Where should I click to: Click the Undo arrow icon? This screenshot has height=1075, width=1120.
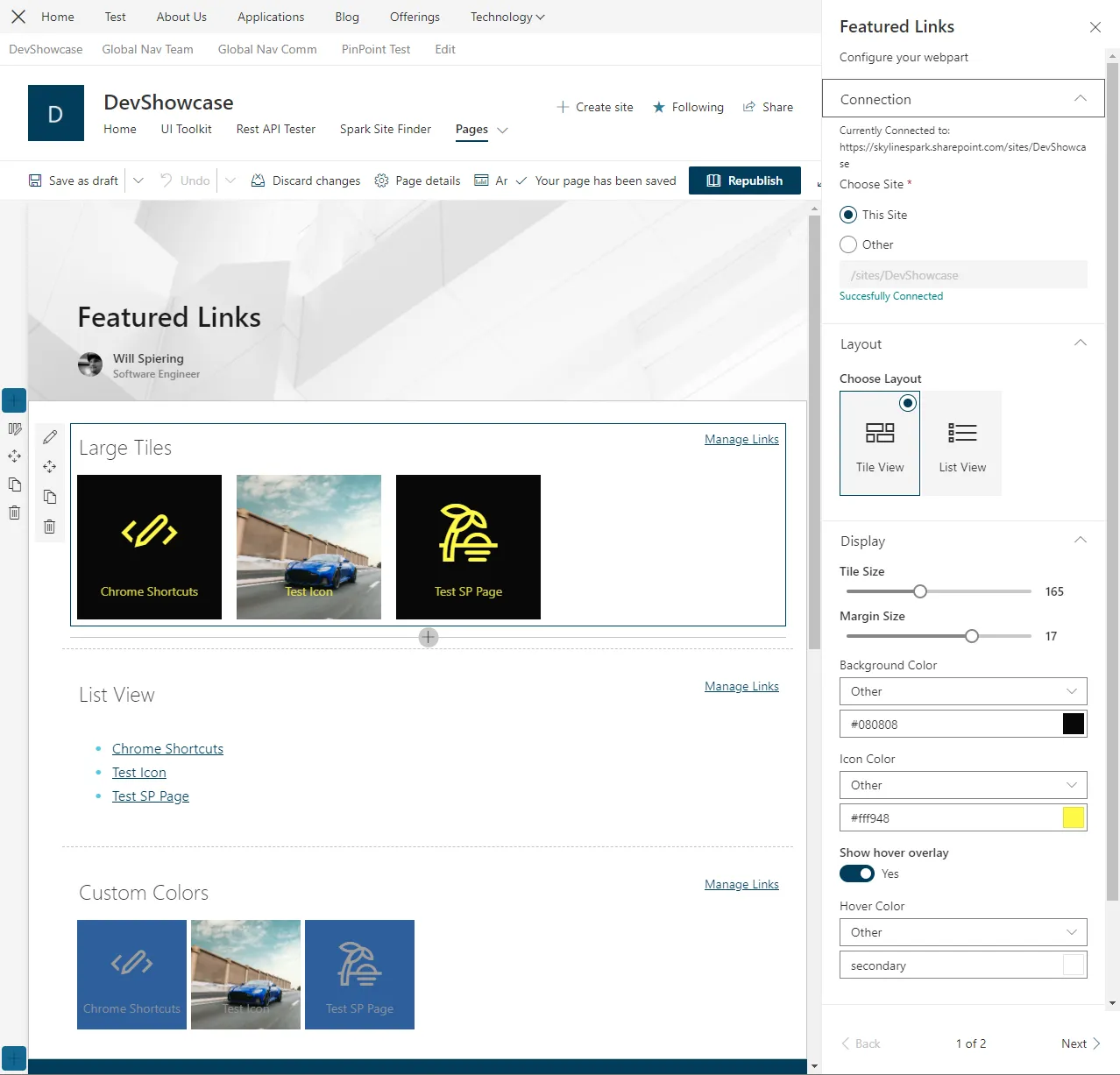[167, 180]
